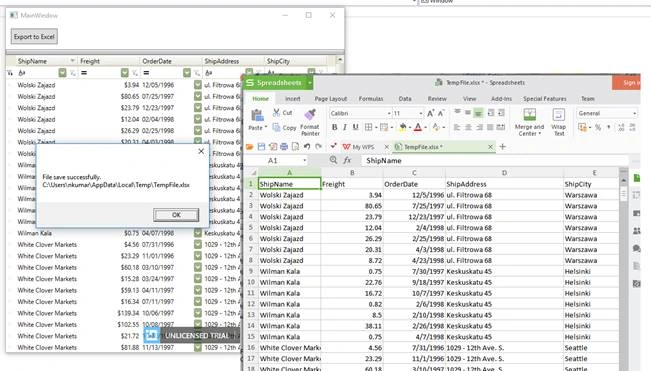Click the Merge and Center icon
Viewport: 651px width, 371px height.
pos(529,115)
